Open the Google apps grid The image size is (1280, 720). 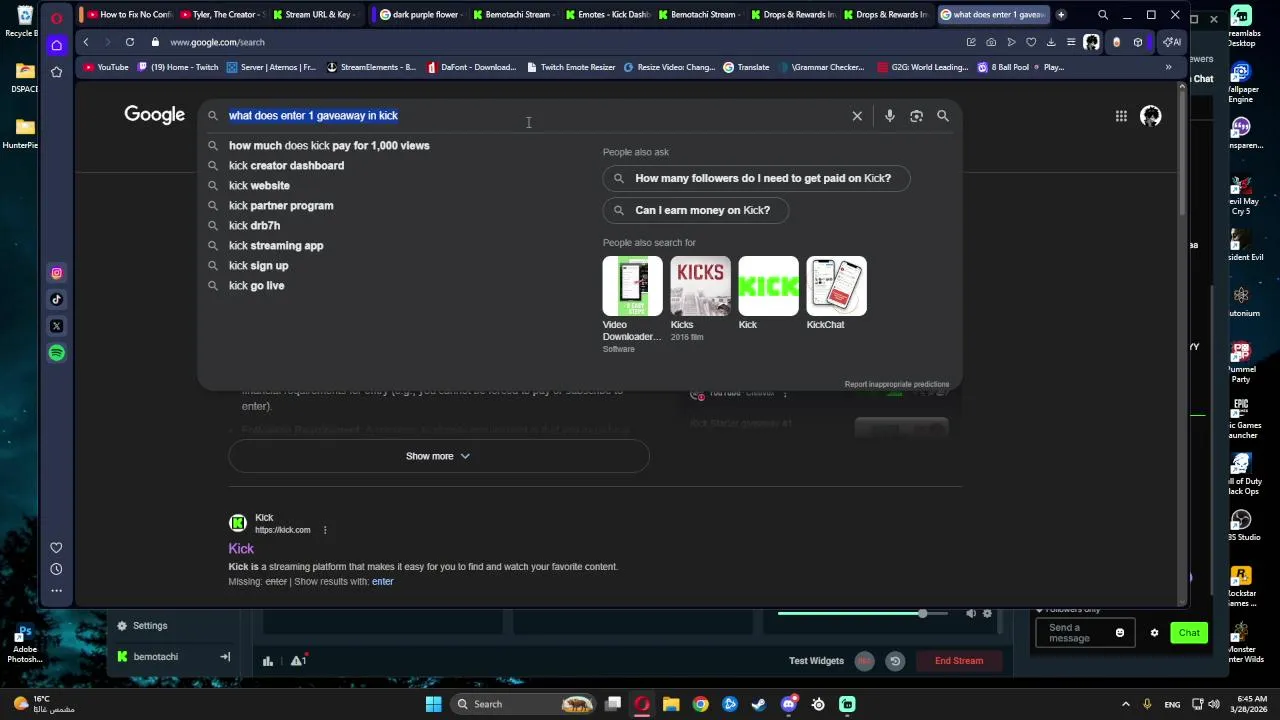tap(1121, 116)
